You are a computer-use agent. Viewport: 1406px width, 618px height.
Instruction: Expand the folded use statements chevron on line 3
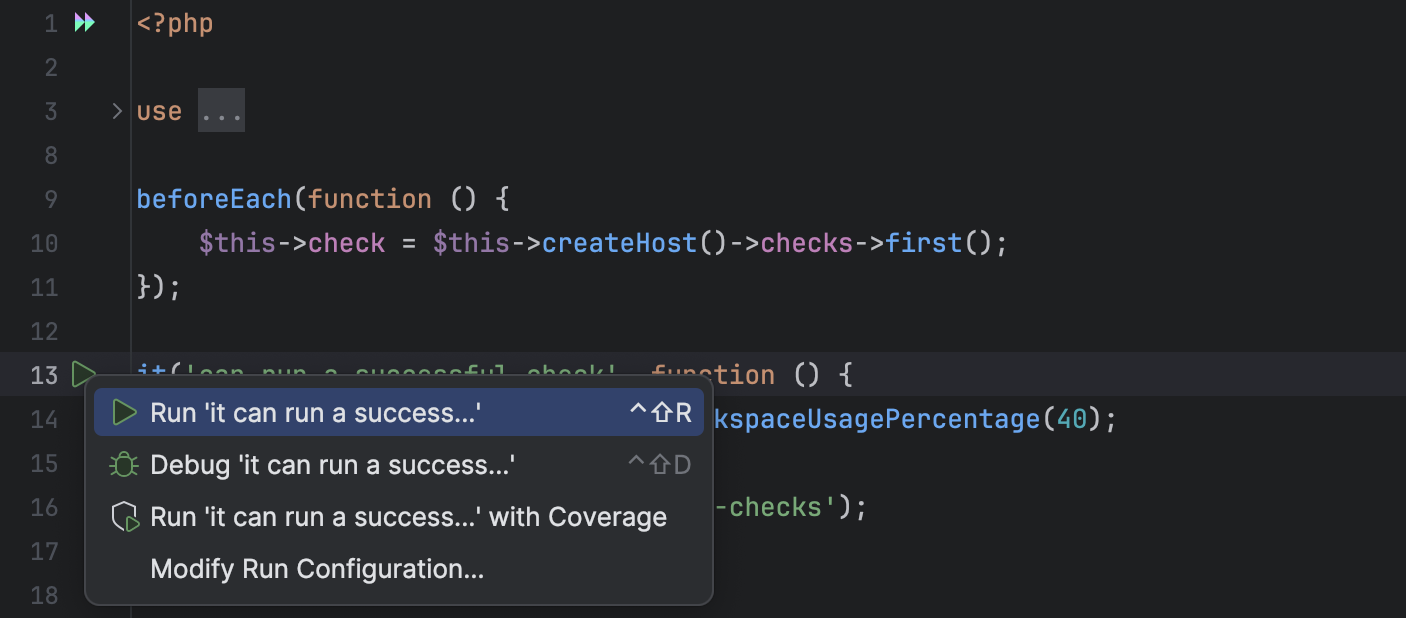pos(116,111)
